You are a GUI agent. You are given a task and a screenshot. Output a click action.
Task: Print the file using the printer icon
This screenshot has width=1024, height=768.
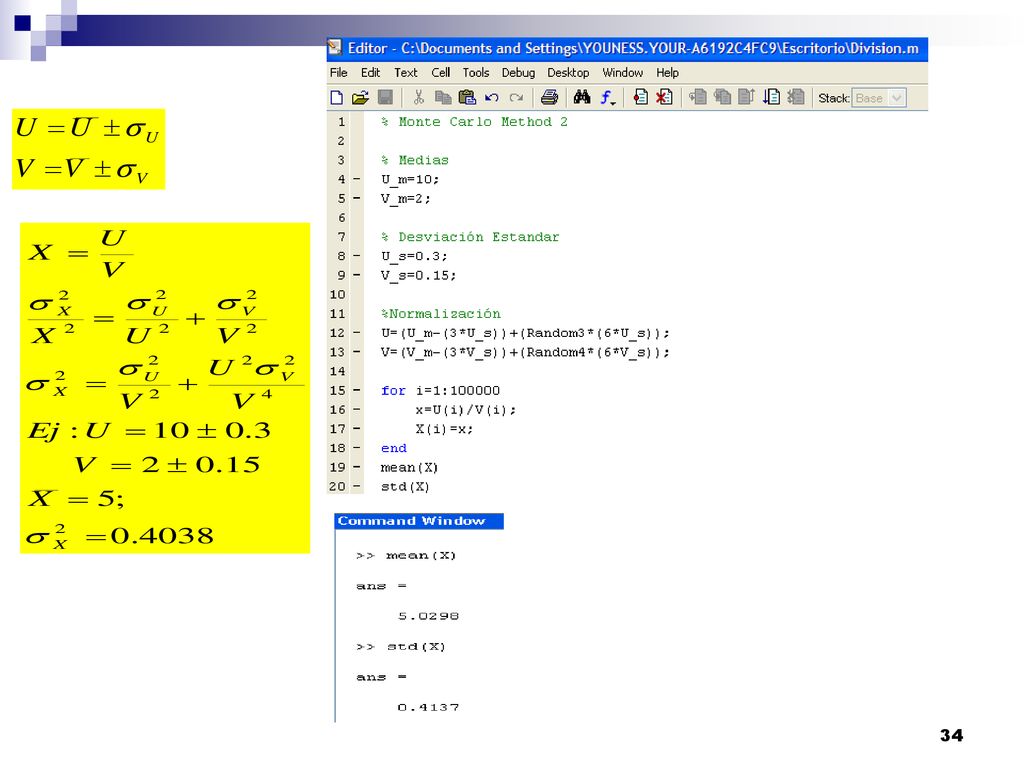[x=549, y=98]
